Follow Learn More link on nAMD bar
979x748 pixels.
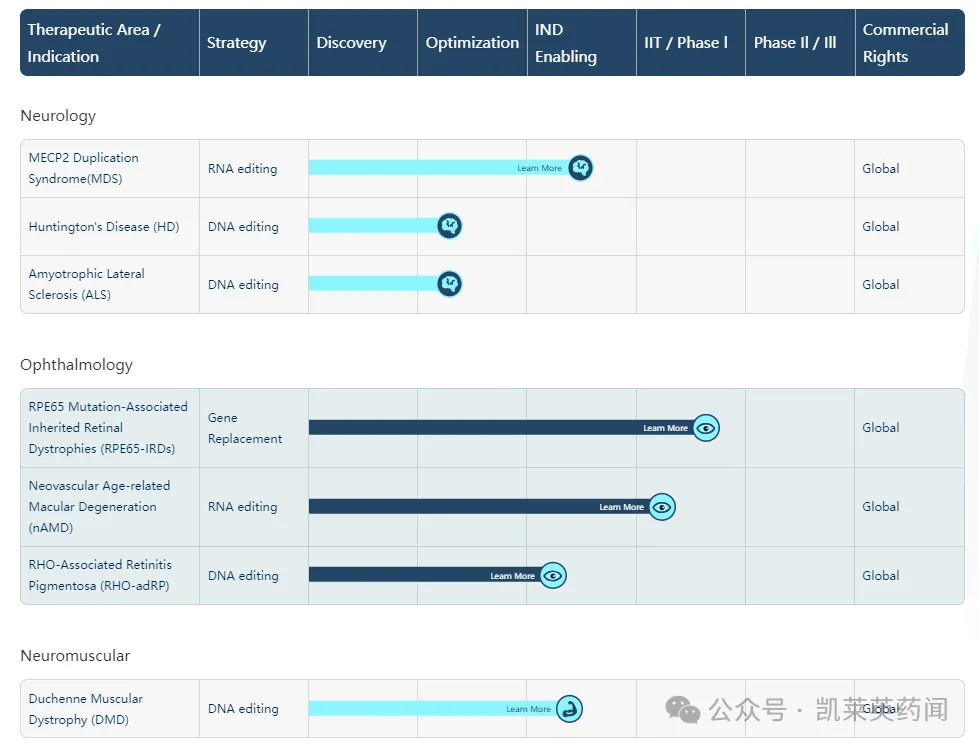click(x=621, y=507)
